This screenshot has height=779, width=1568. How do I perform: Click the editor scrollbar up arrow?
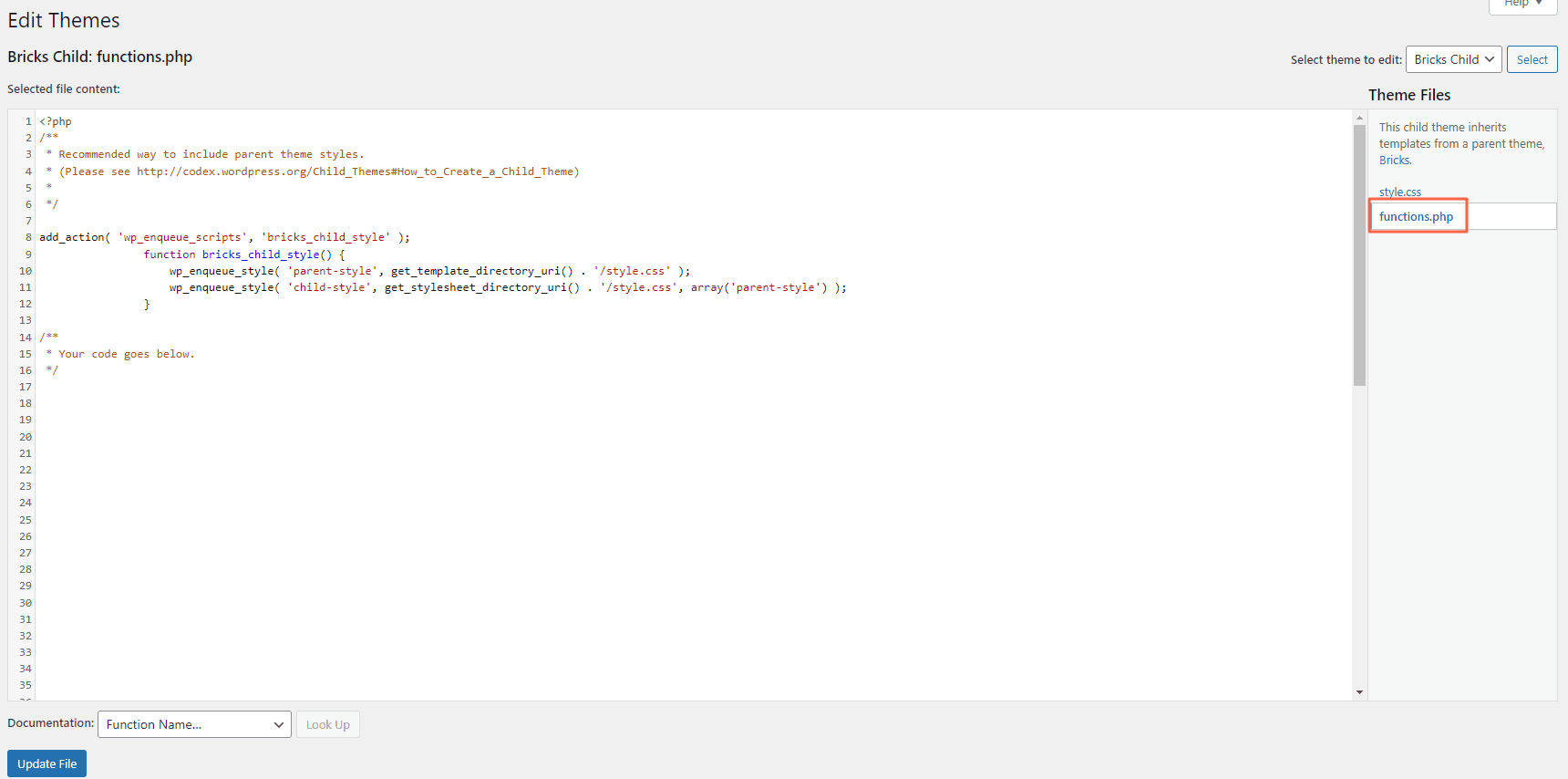1359,118
